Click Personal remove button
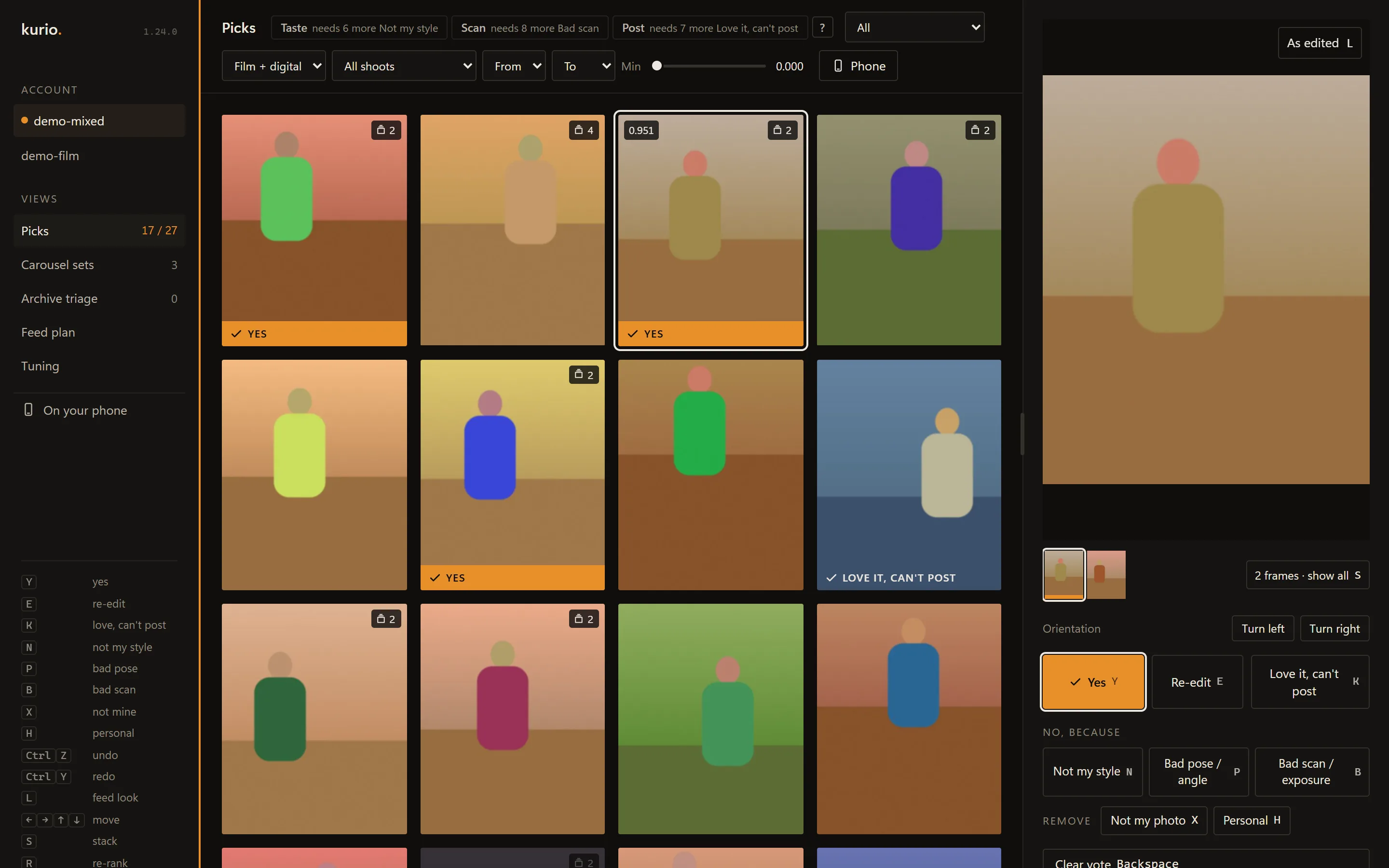Viewport: 1389px width, 868px height. [1251, 820]
